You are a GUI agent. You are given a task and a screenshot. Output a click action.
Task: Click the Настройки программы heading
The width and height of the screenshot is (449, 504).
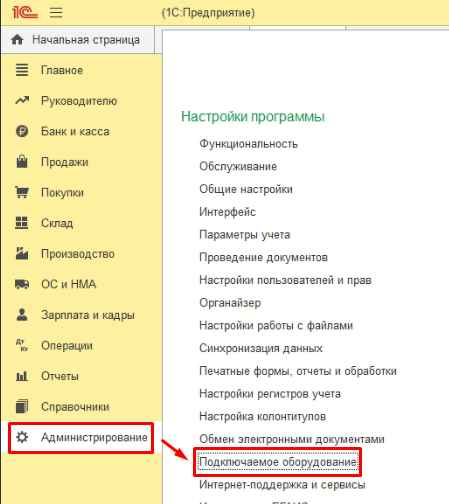[253, 117]
